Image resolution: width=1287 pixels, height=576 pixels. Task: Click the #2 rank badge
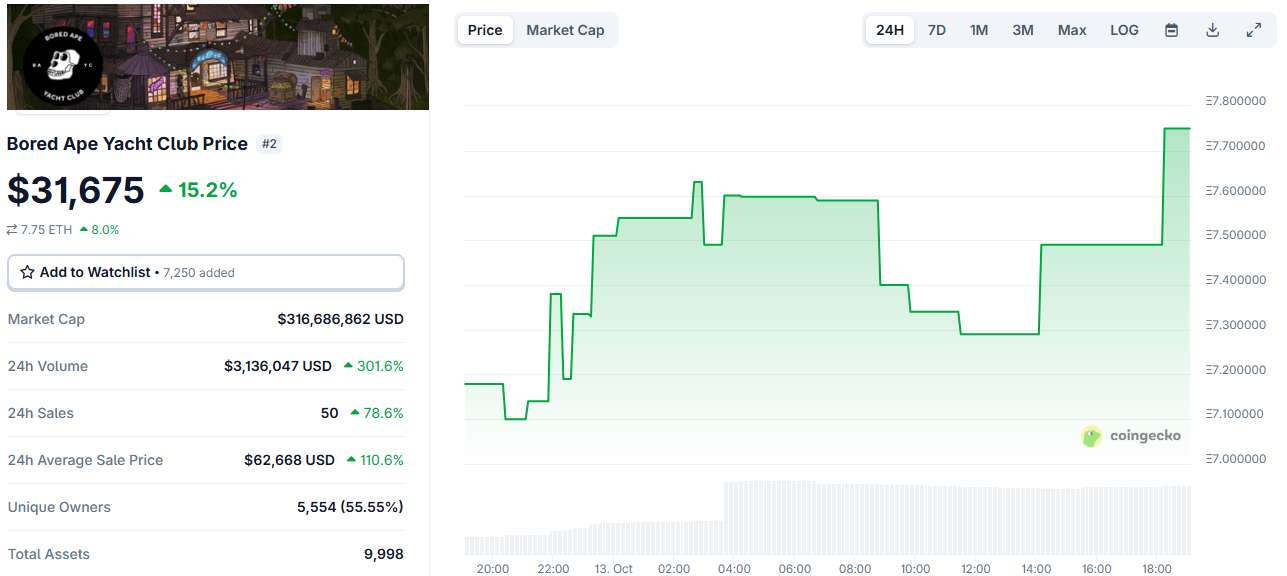(x=269, y=144)
